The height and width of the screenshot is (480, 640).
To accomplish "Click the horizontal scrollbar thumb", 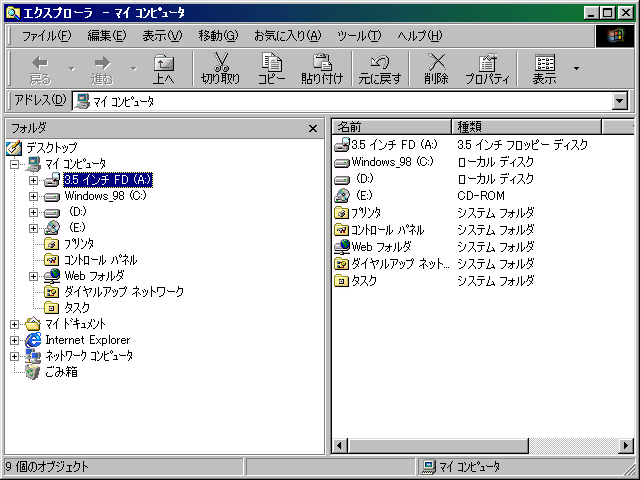I will [438, 446].
